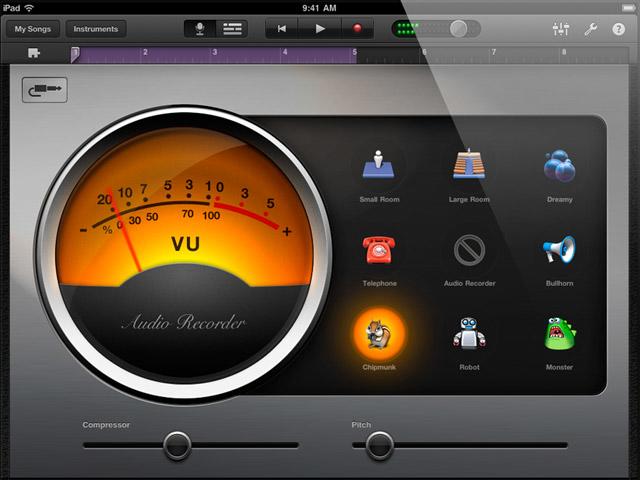This screenshot has height=480, width=640.
Task: Go to beginning of song
Action: [282, 29]
